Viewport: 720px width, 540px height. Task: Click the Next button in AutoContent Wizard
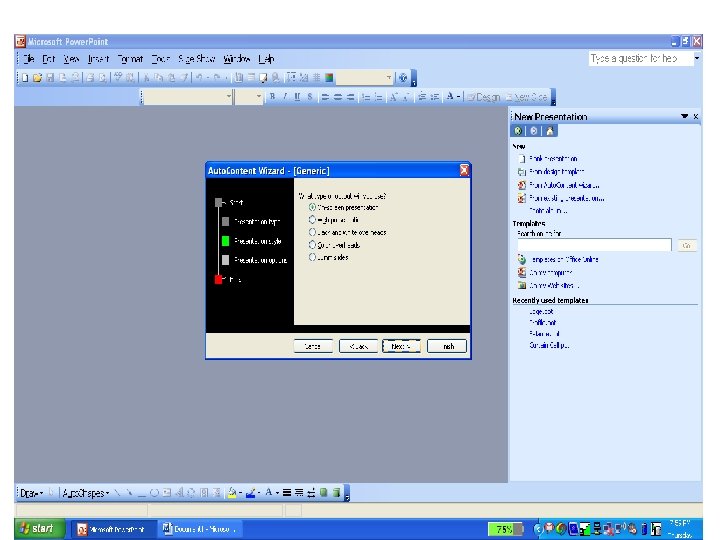(401, 346)
